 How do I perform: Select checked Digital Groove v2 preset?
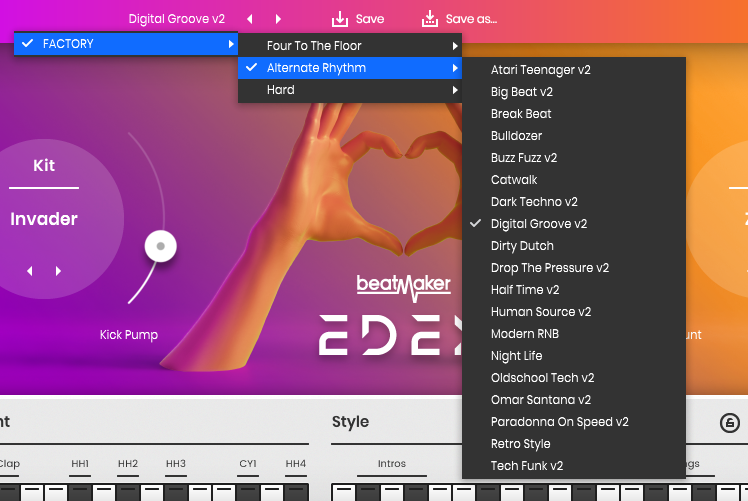(x=574, y=224)
